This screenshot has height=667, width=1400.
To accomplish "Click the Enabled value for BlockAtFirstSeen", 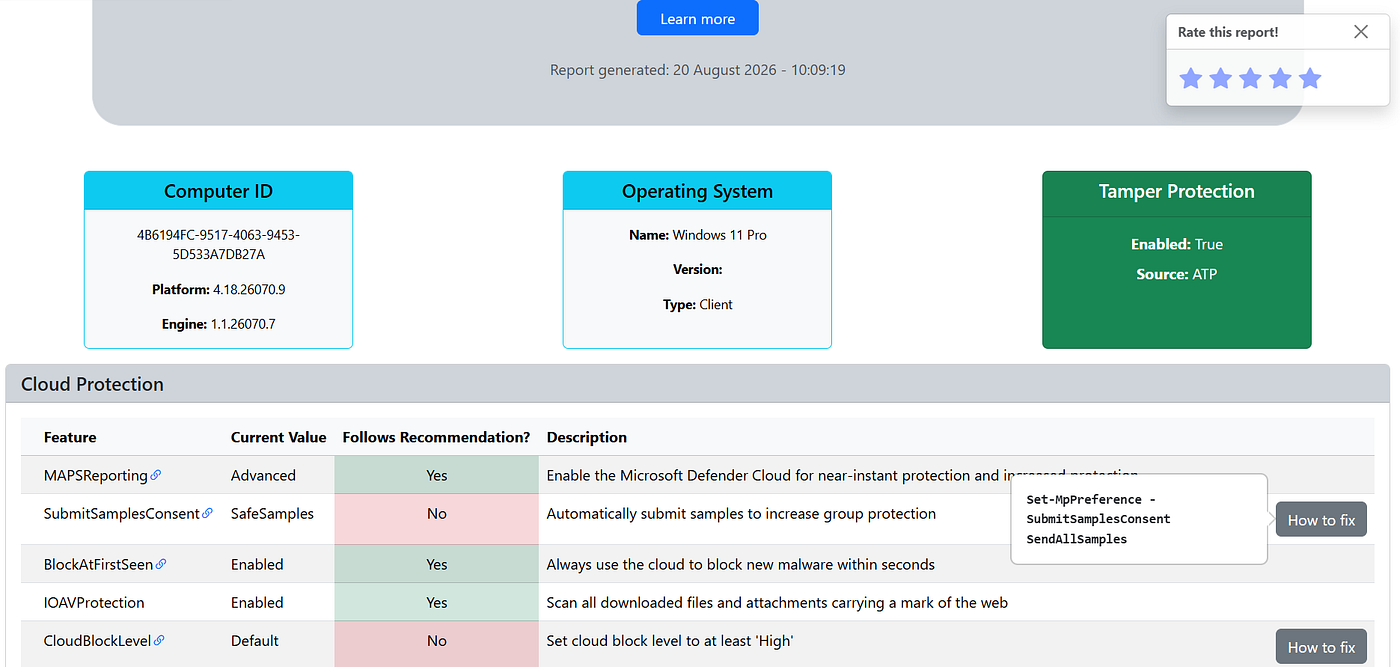I will (257, 564).
